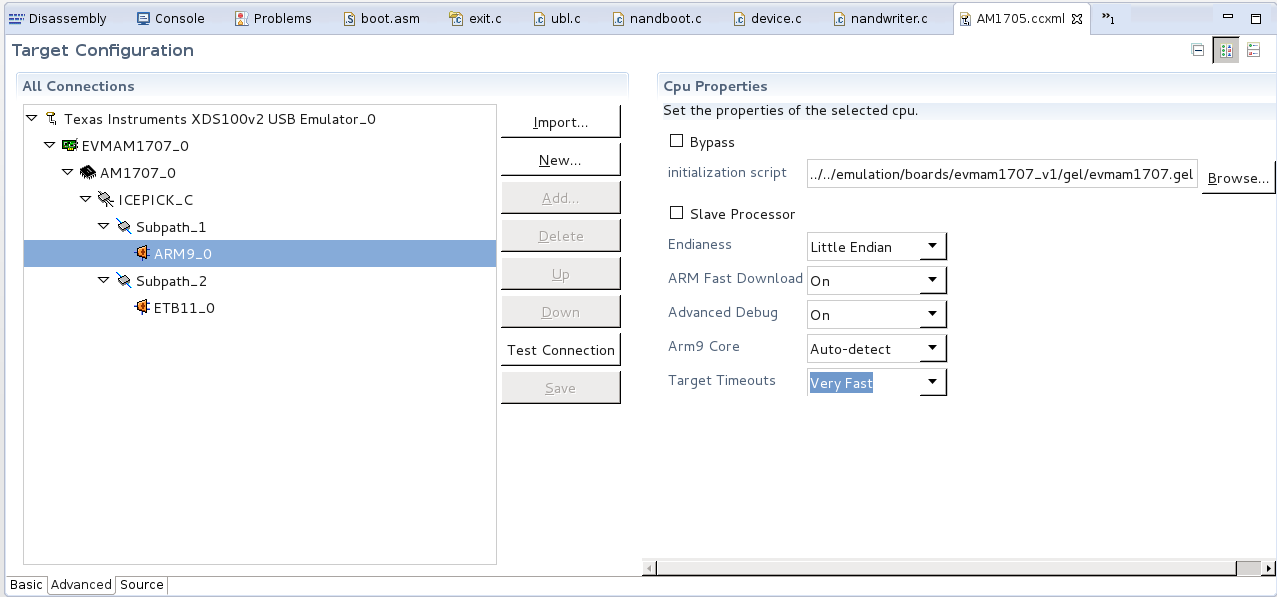Image resolution: width=1277 pixels, height=597 pixels.
Task: Check the Slave Processor option
Action: coord(677,214)
